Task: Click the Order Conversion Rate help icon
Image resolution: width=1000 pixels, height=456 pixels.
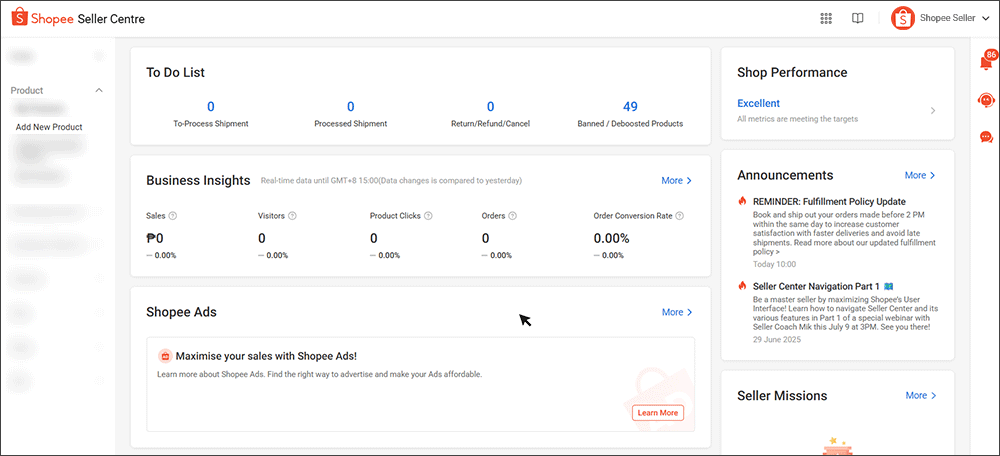Action: click(679, 216)
